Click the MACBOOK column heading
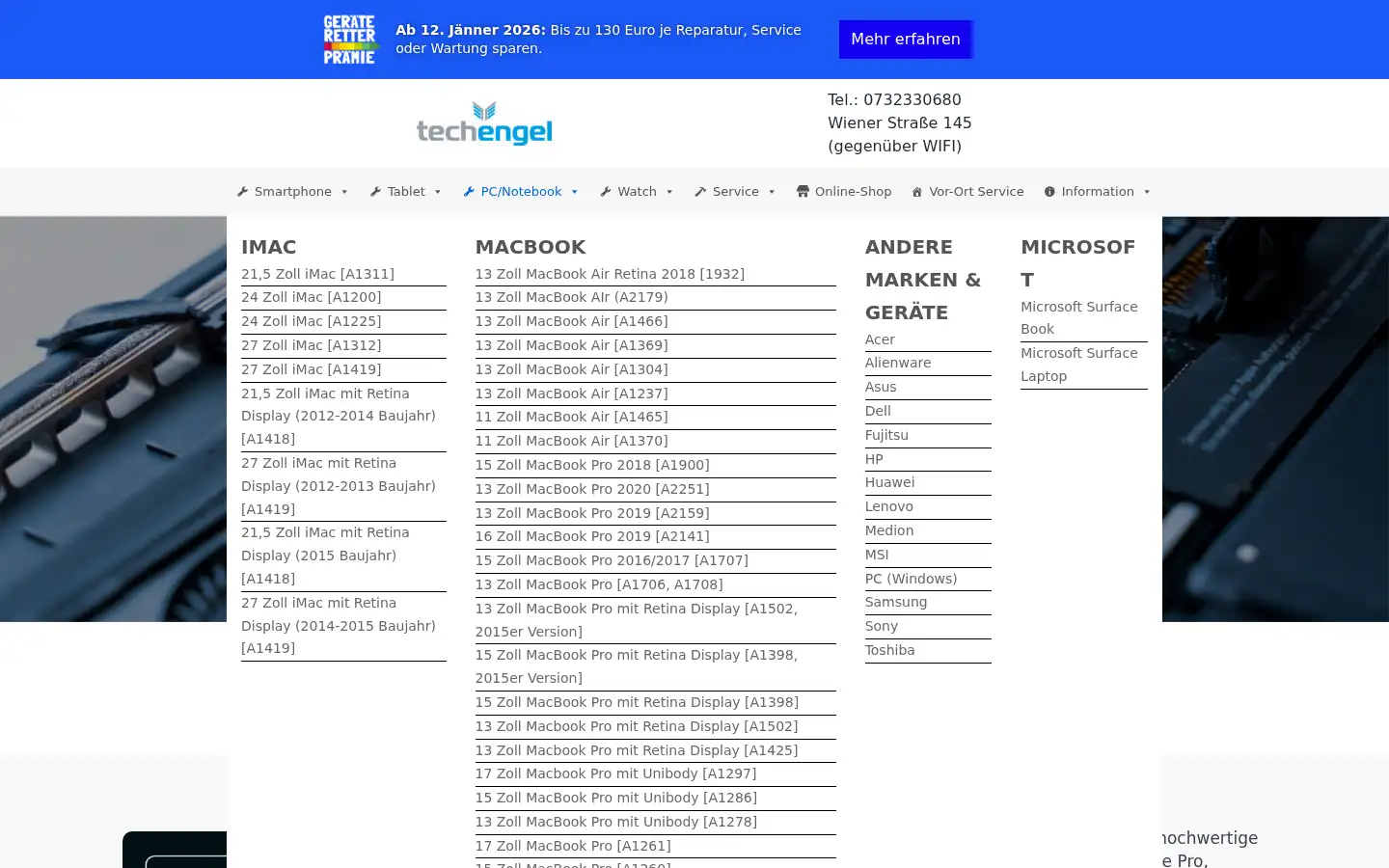This screenshot has width=1389, height=868. pyautogui.click(x=531, y=247)
